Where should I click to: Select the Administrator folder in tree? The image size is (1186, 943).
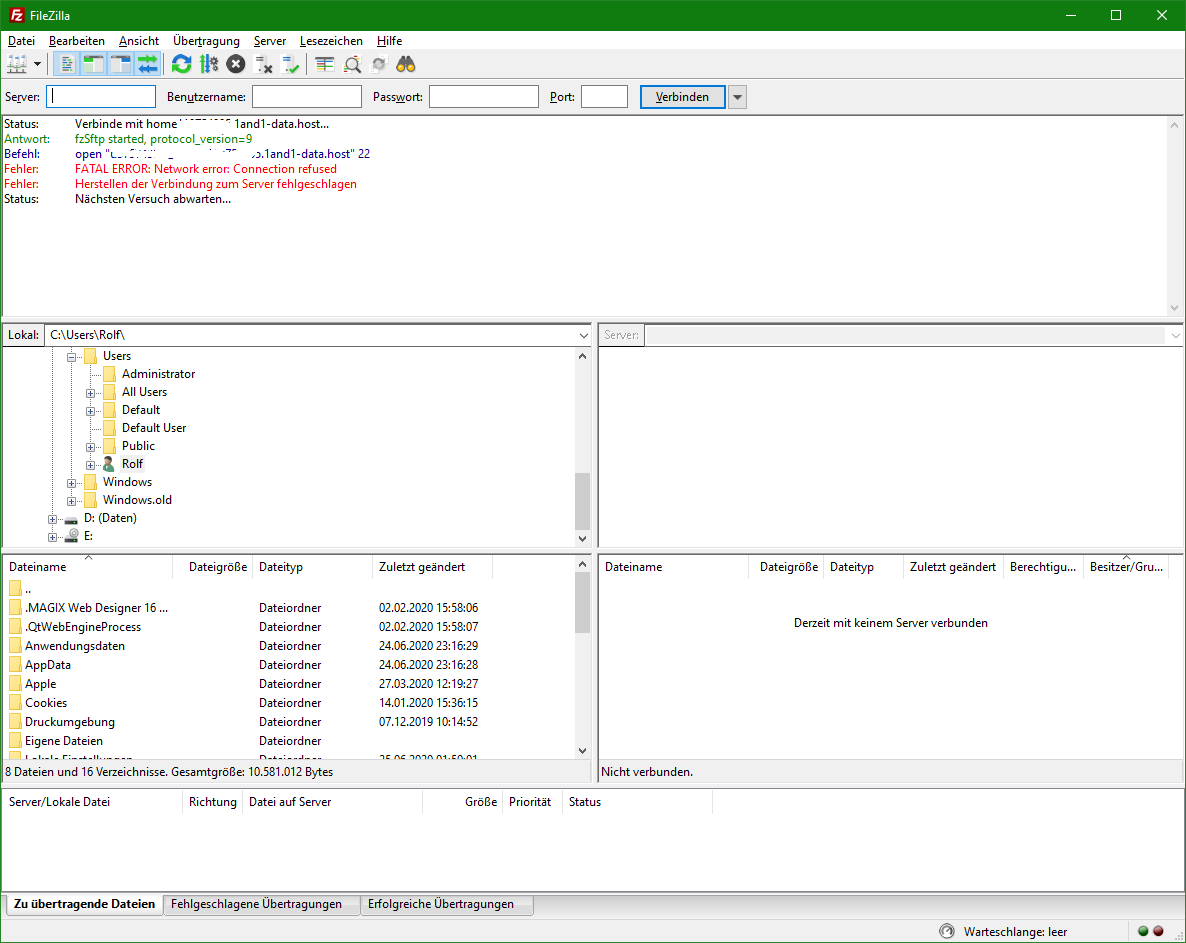point(158,374)
